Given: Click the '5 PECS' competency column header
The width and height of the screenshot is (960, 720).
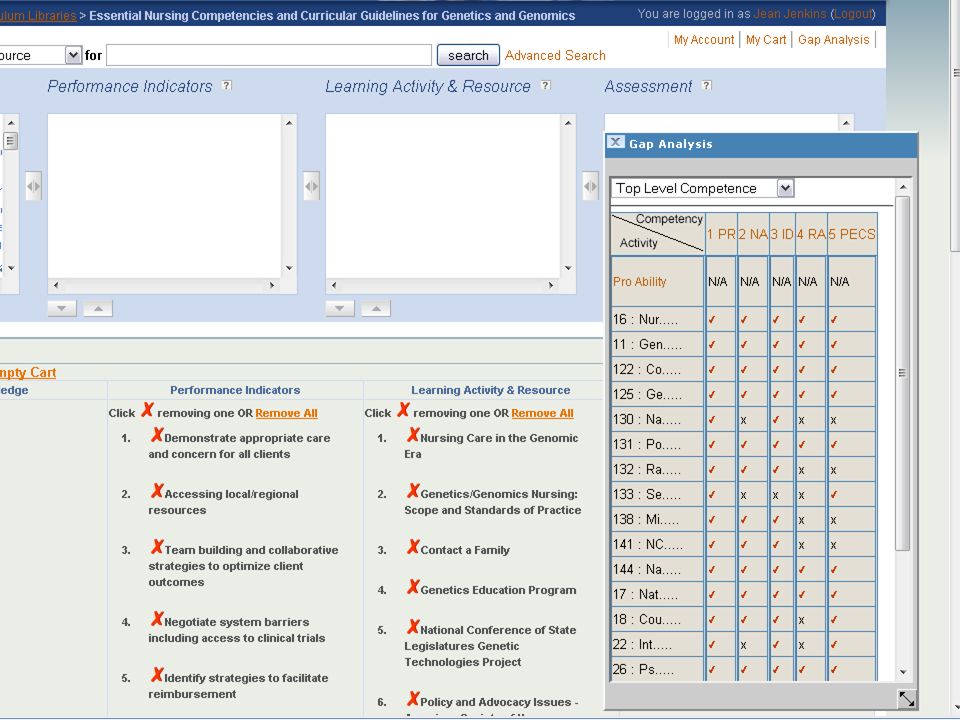Looking at the screenshot, I should [x=852, y=234].
